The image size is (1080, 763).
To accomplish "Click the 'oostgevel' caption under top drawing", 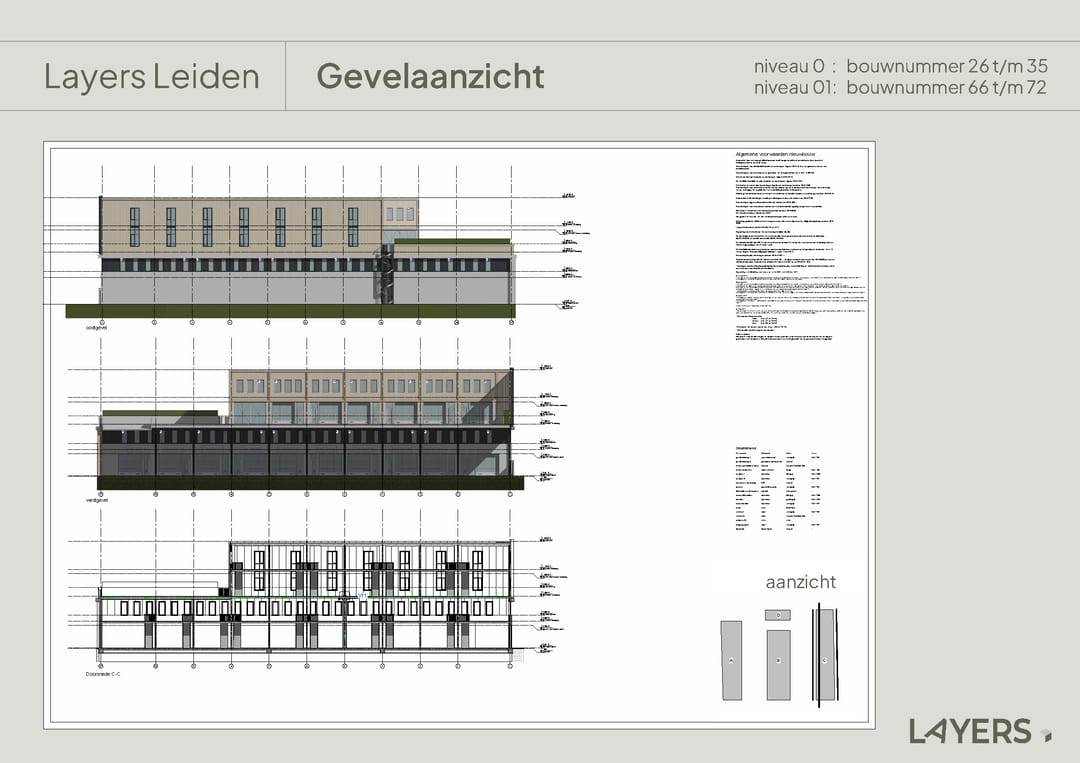I will [96, 326].
